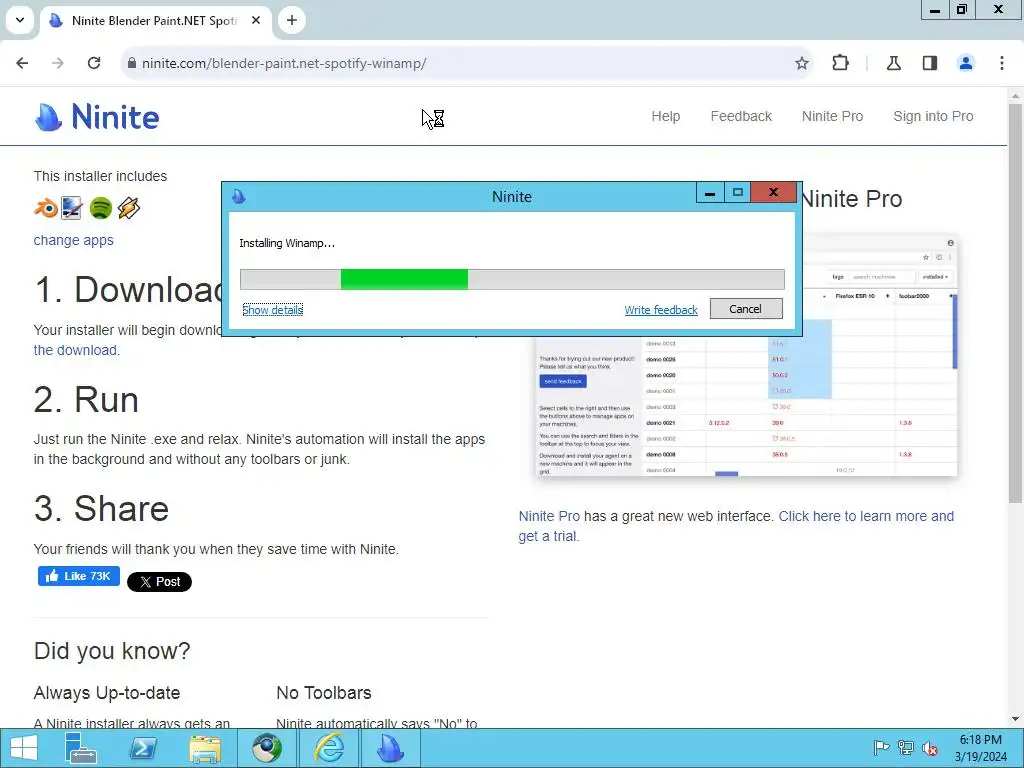Open the Ninite Pro nav link
1024x768 pixels.
(833, 116)
